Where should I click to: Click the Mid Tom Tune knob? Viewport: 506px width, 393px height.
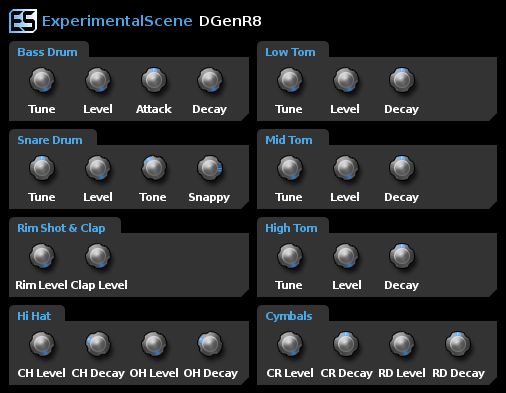[290, 168]
